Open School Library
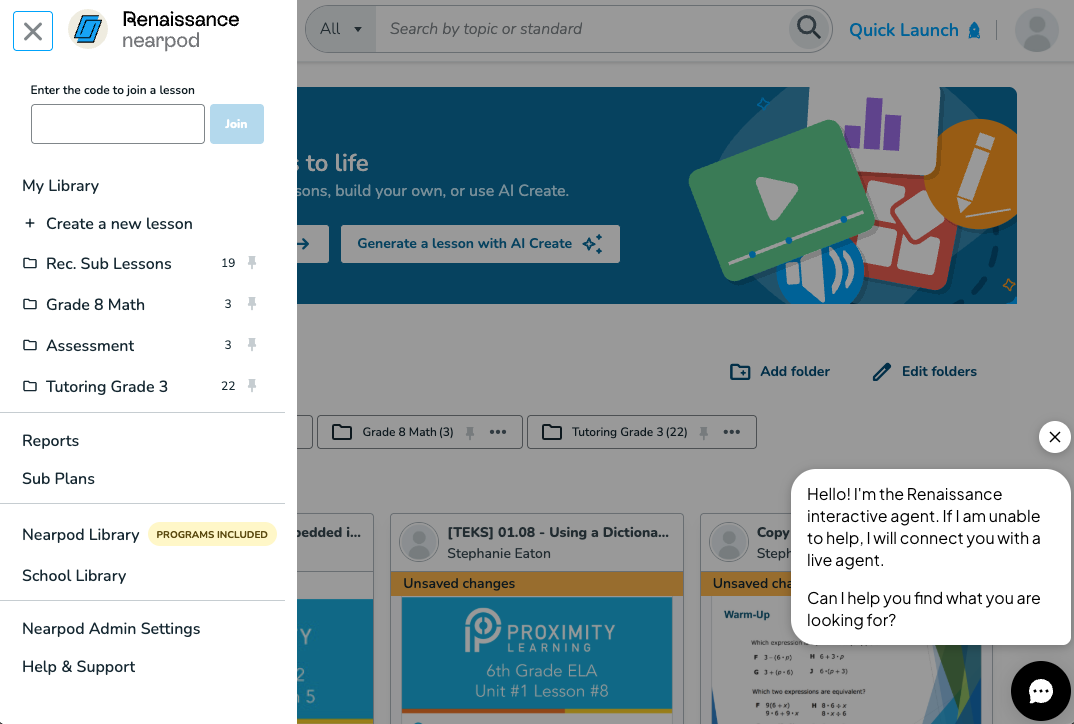Image resolution: width=1074 pixels, height=724 pixels. pos(74,575)
